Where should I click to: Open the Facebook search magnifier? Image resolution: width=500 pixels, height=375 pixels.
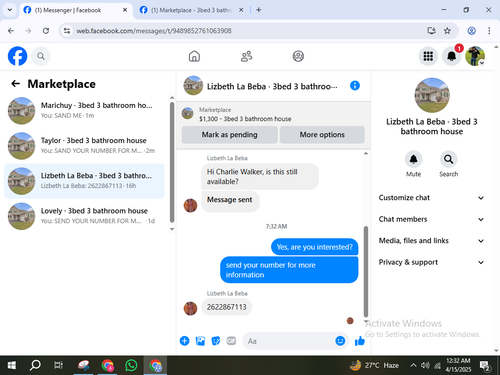click(x=41, y=56)
